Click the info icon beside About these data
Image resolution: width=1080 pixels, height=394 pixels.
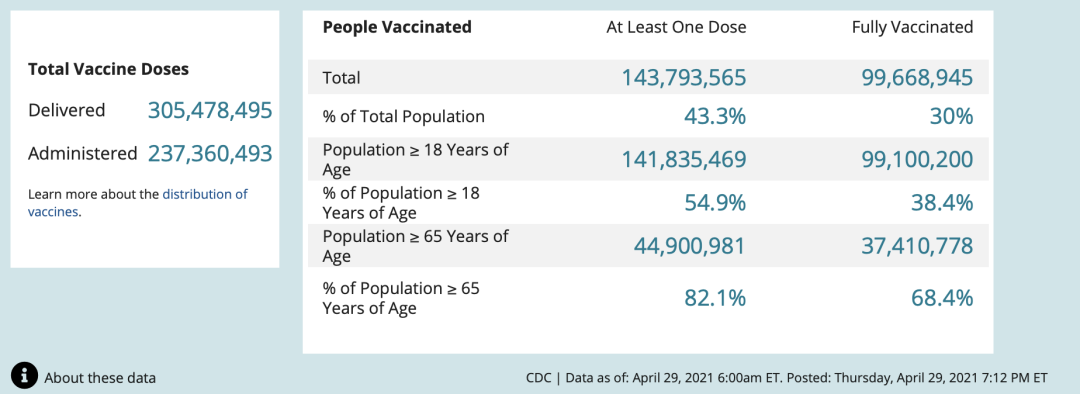[24, 375]
